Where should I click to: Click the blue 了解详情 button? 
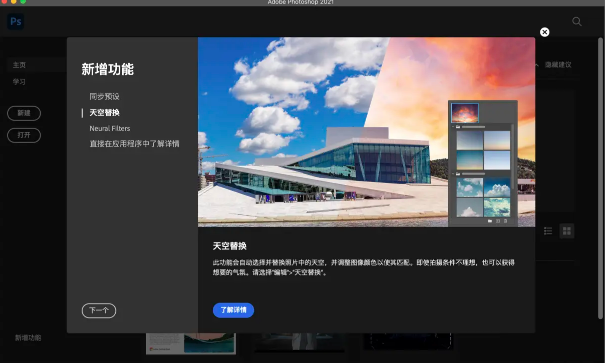click(233, 310)
